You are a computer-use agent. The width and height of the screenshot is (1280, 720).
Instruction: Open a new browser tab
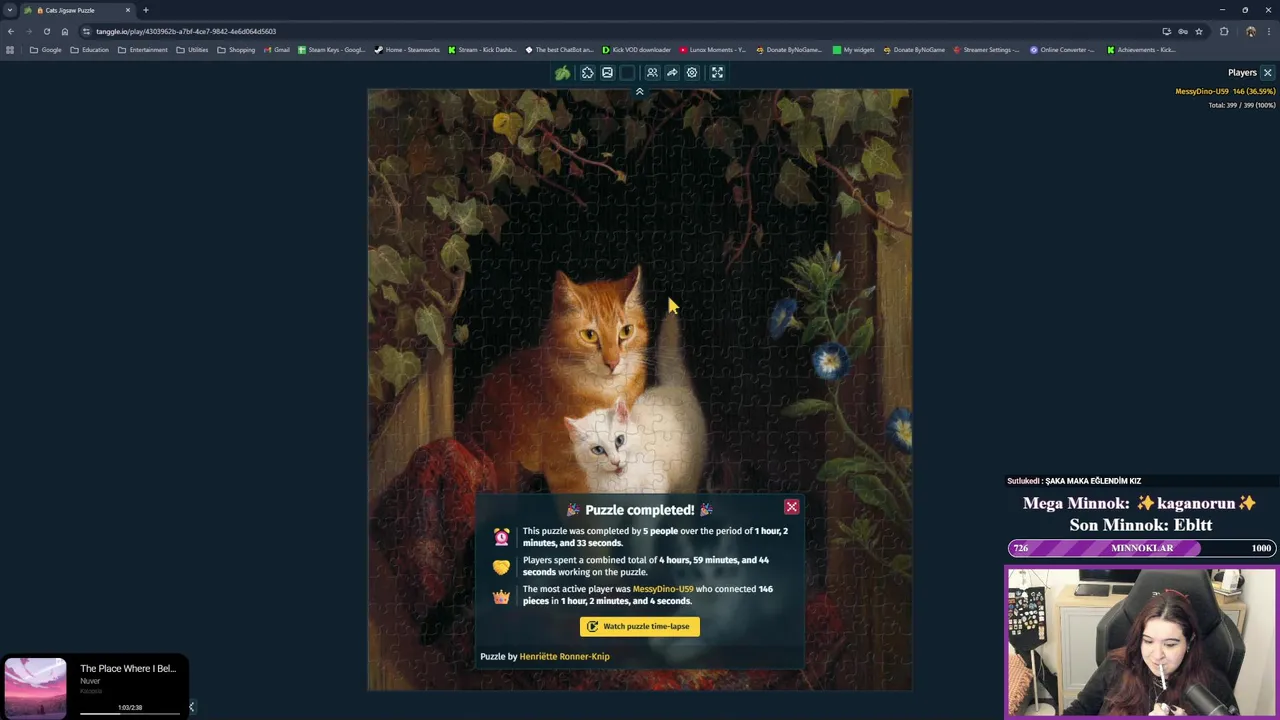(x=146, y=10)
